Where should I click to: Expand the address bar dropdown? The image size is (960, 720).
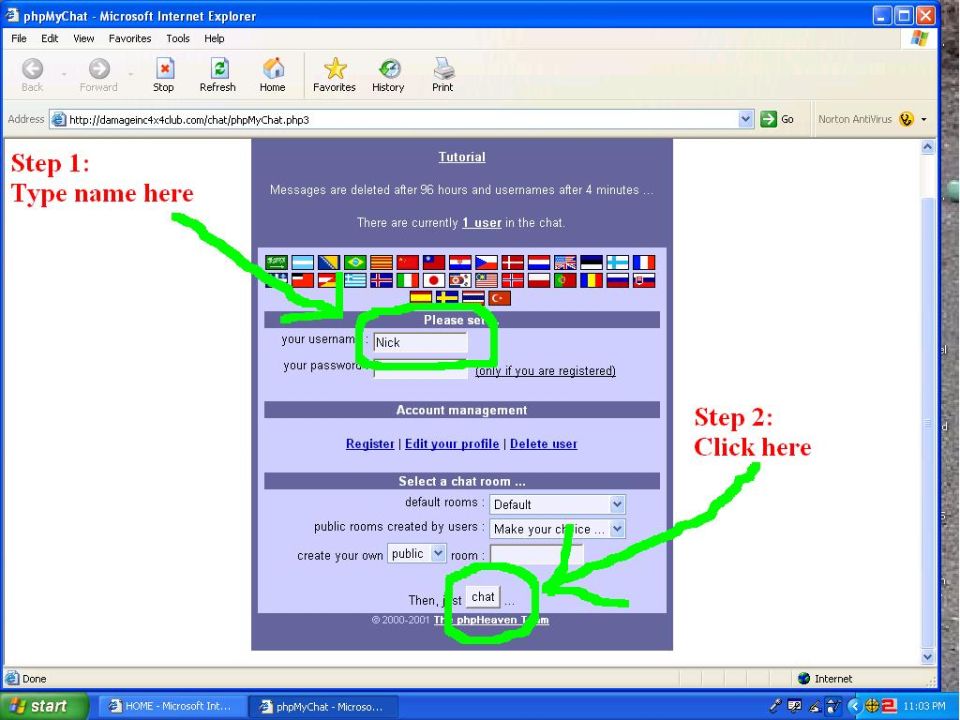[x=745, y=119]
